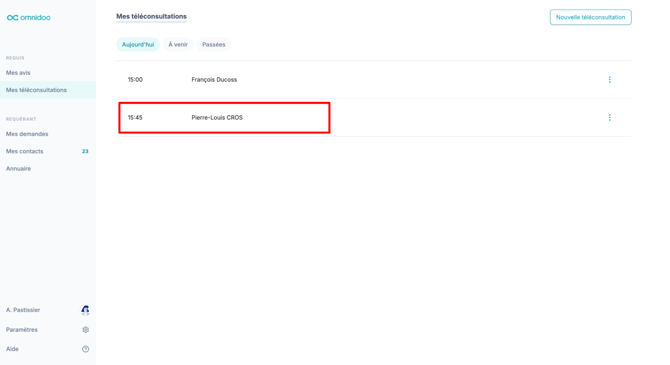
Task: Open the Aide link in sidebar
Action: point(12,349)
